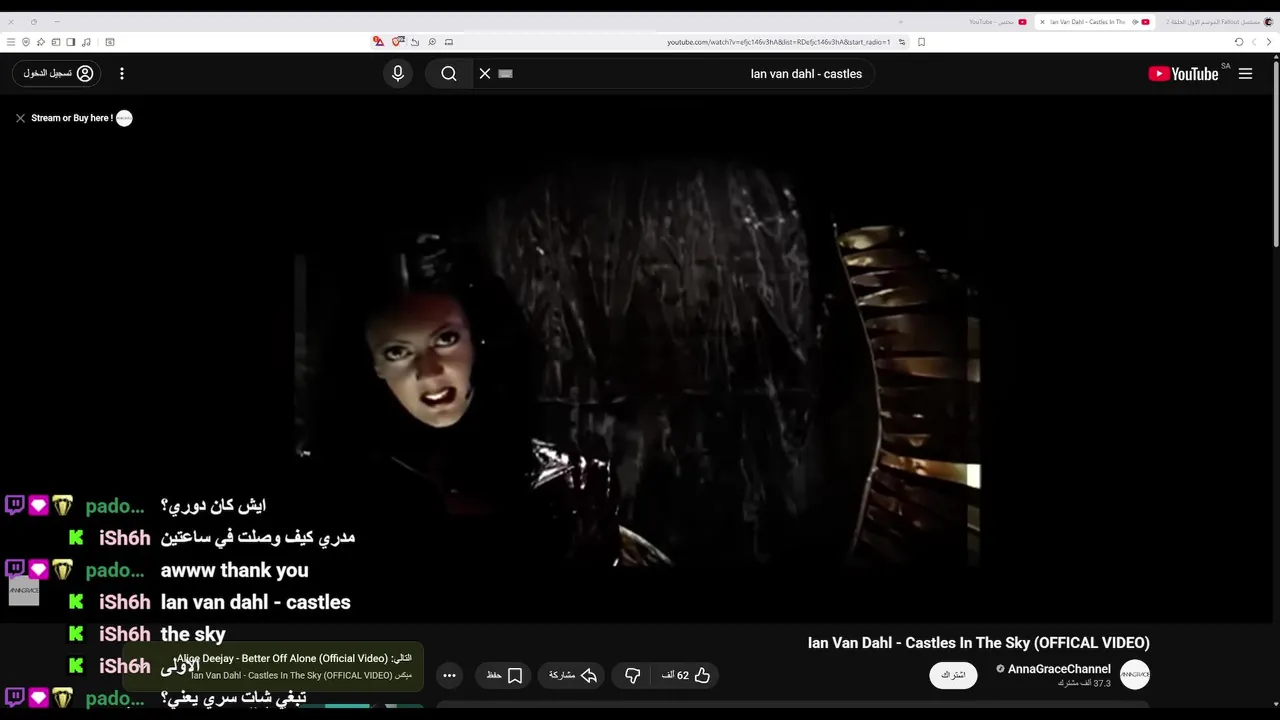Click chat message 'awww thank you'
1280x720 pixels.
coord(234,570)
